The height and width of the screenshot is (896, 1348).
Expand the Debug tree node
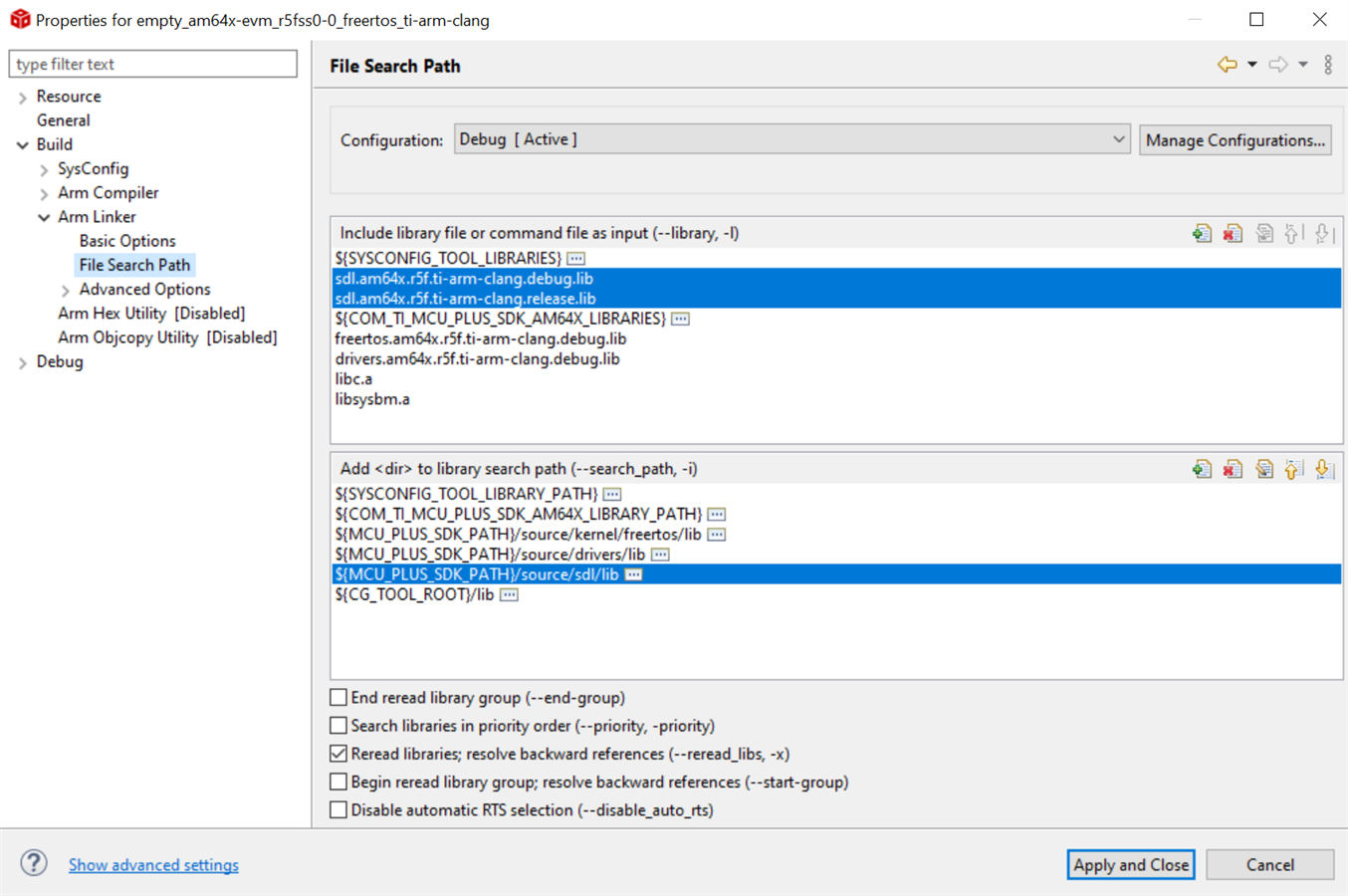[x=22, y=363]
